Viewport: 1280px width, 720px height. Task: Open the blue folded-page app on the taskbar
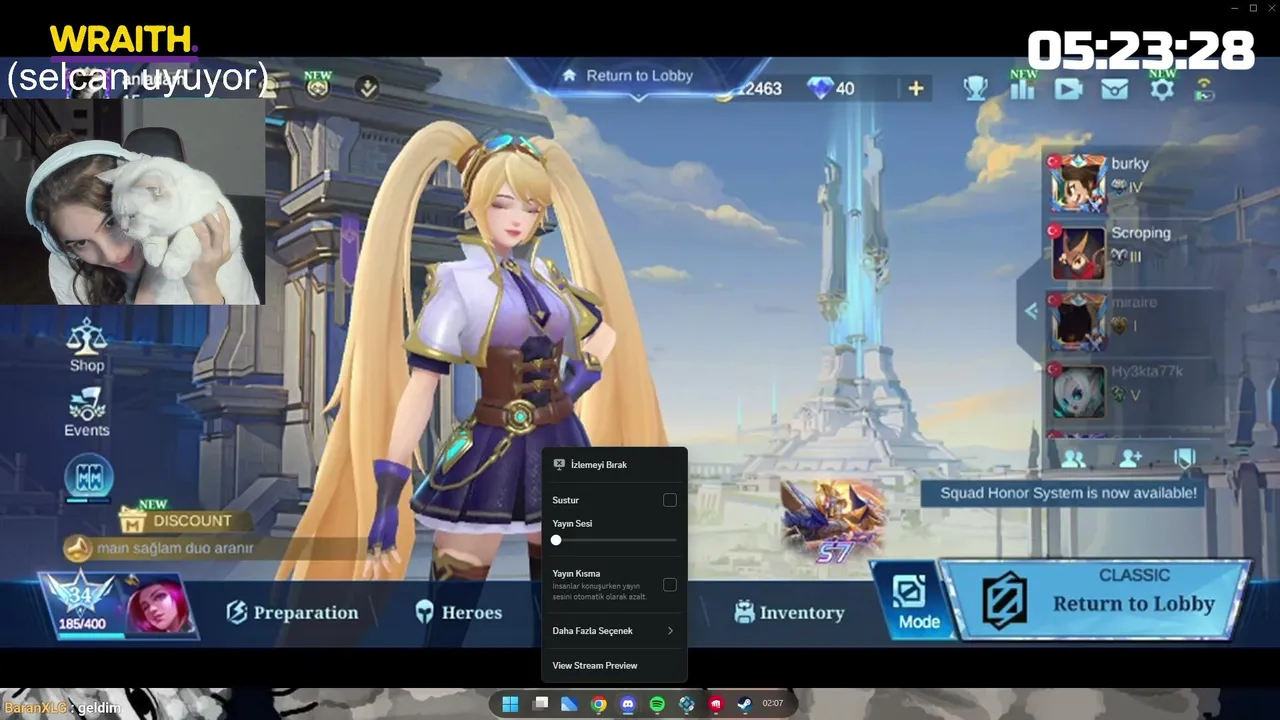click(569, 704)
